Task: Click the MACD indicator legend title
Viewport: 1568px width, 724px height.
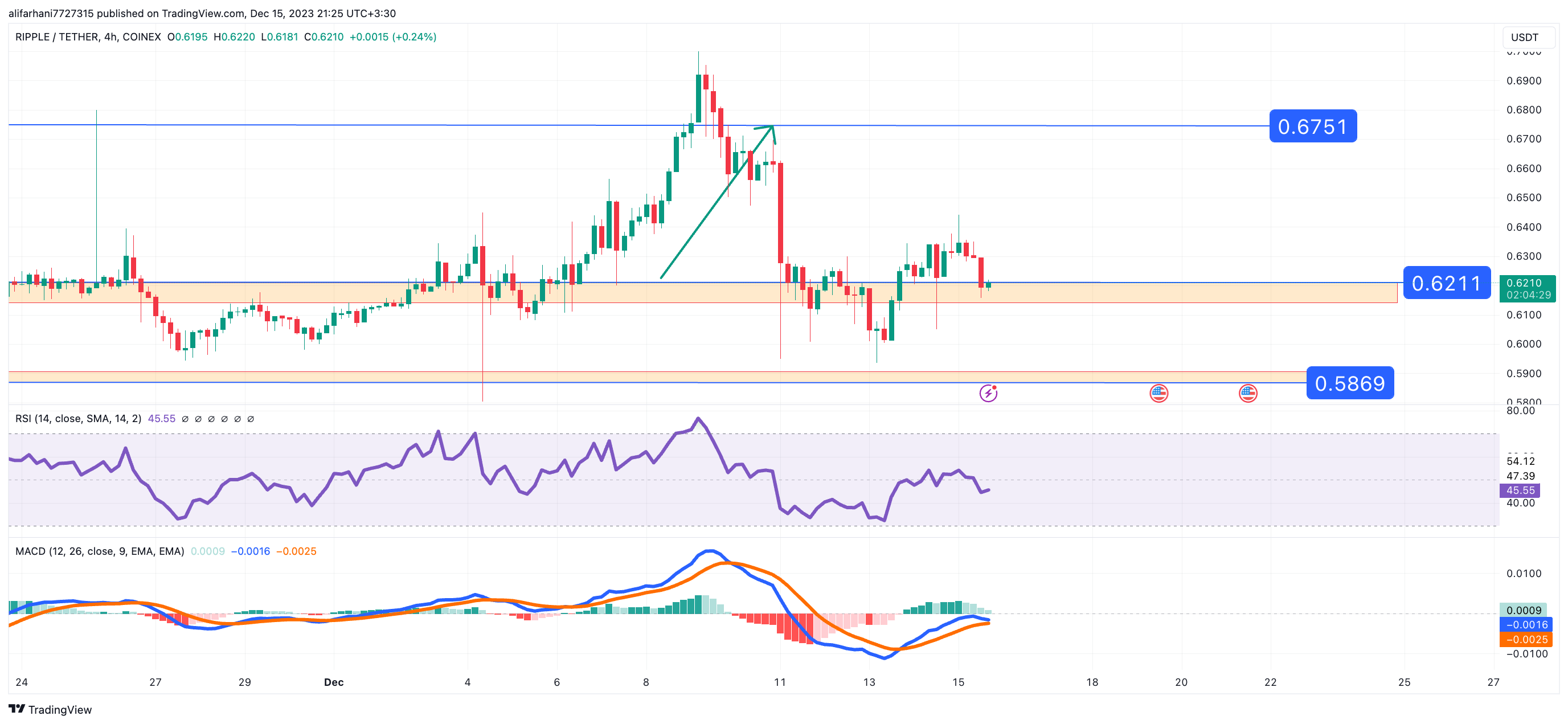Action: click(99, 551)
